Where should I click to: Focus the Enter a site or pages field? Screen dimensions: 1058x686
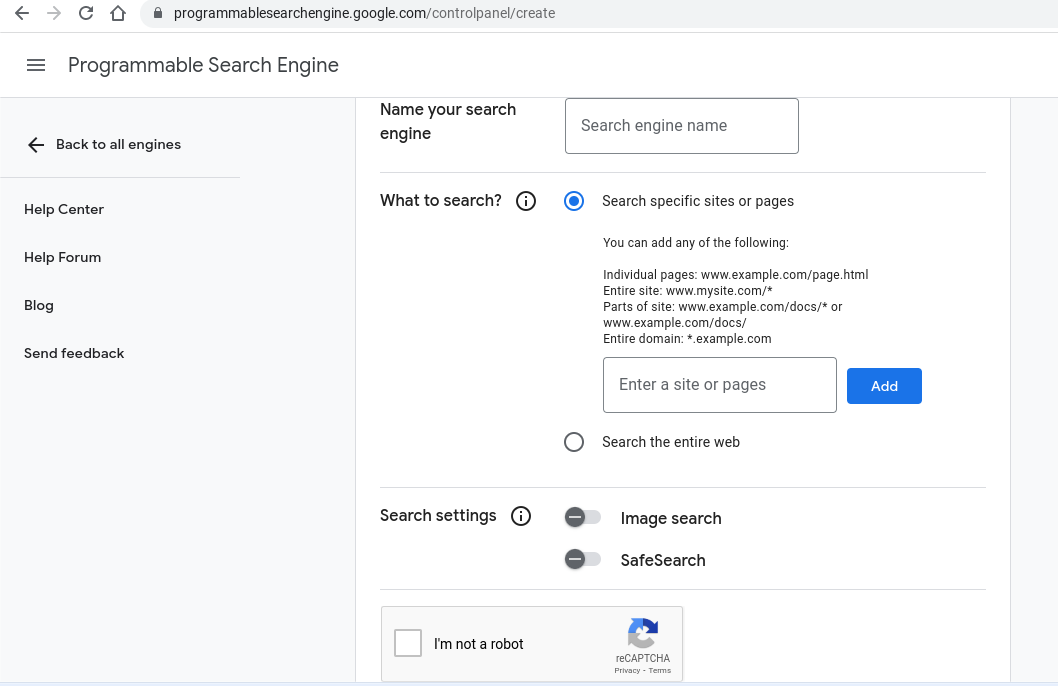coord(719,385)
